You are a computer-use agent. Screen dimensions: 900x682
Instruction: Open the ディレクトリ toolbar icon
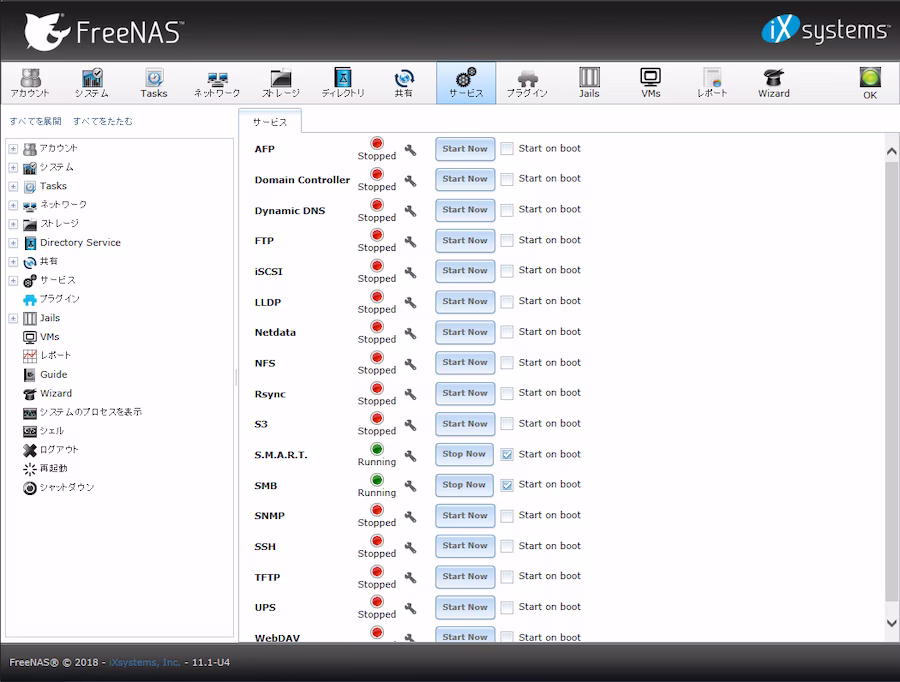coord(343,83)
